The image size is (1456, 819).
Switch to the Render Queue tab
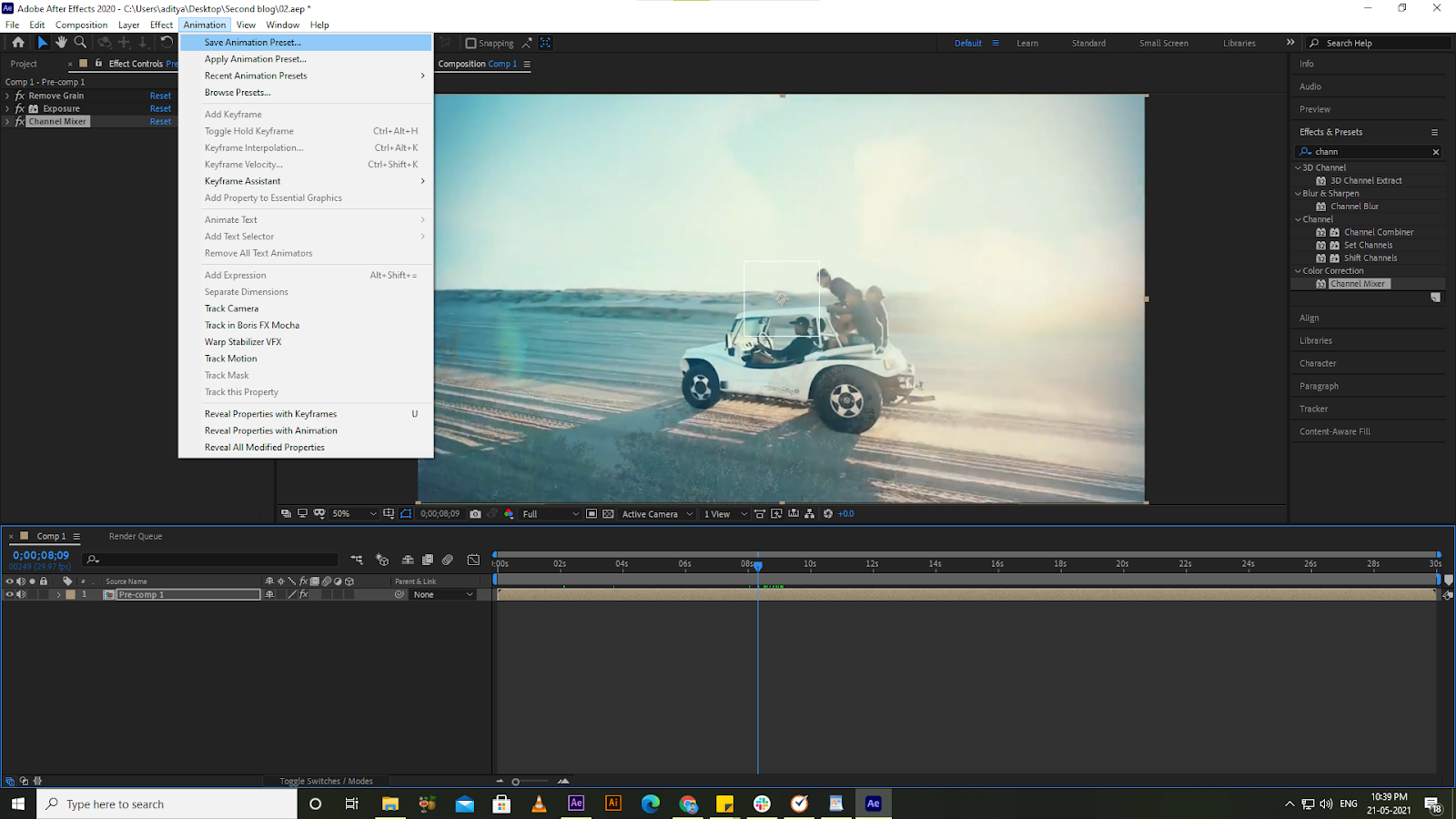pyautogui.click(x=135, y=536)
